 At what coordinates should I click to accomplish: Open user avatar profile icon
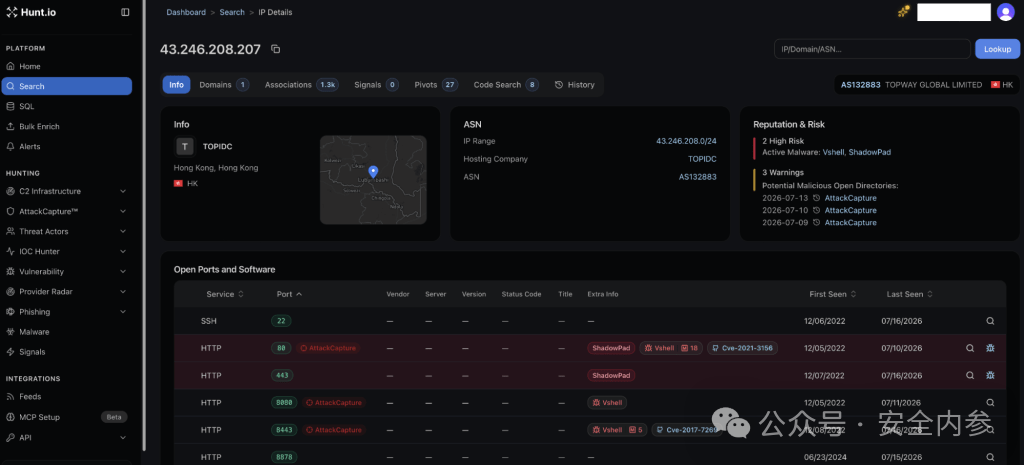point(1005,12)
